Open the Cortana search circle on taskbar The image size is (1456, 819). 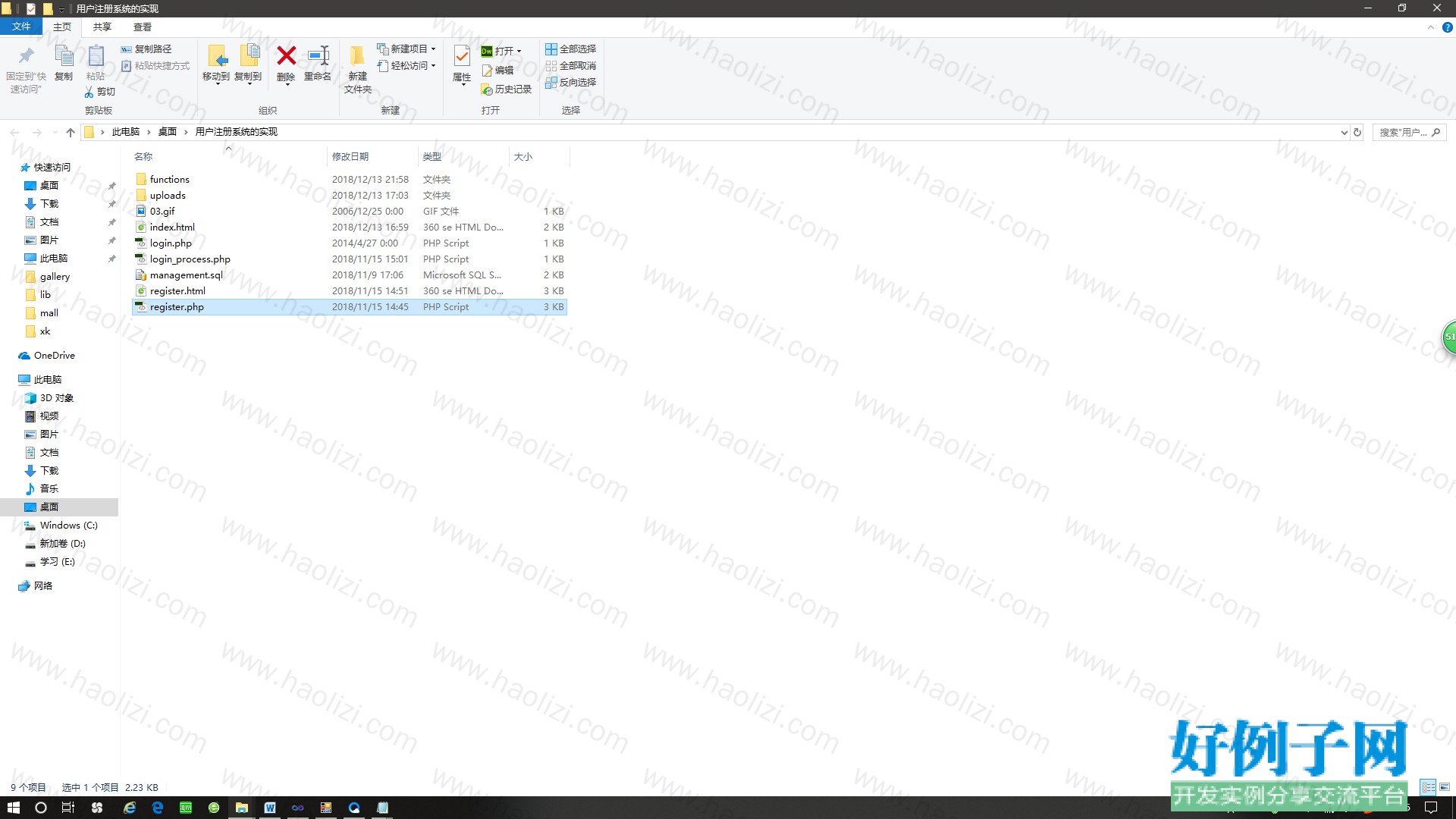click(41, 808)
